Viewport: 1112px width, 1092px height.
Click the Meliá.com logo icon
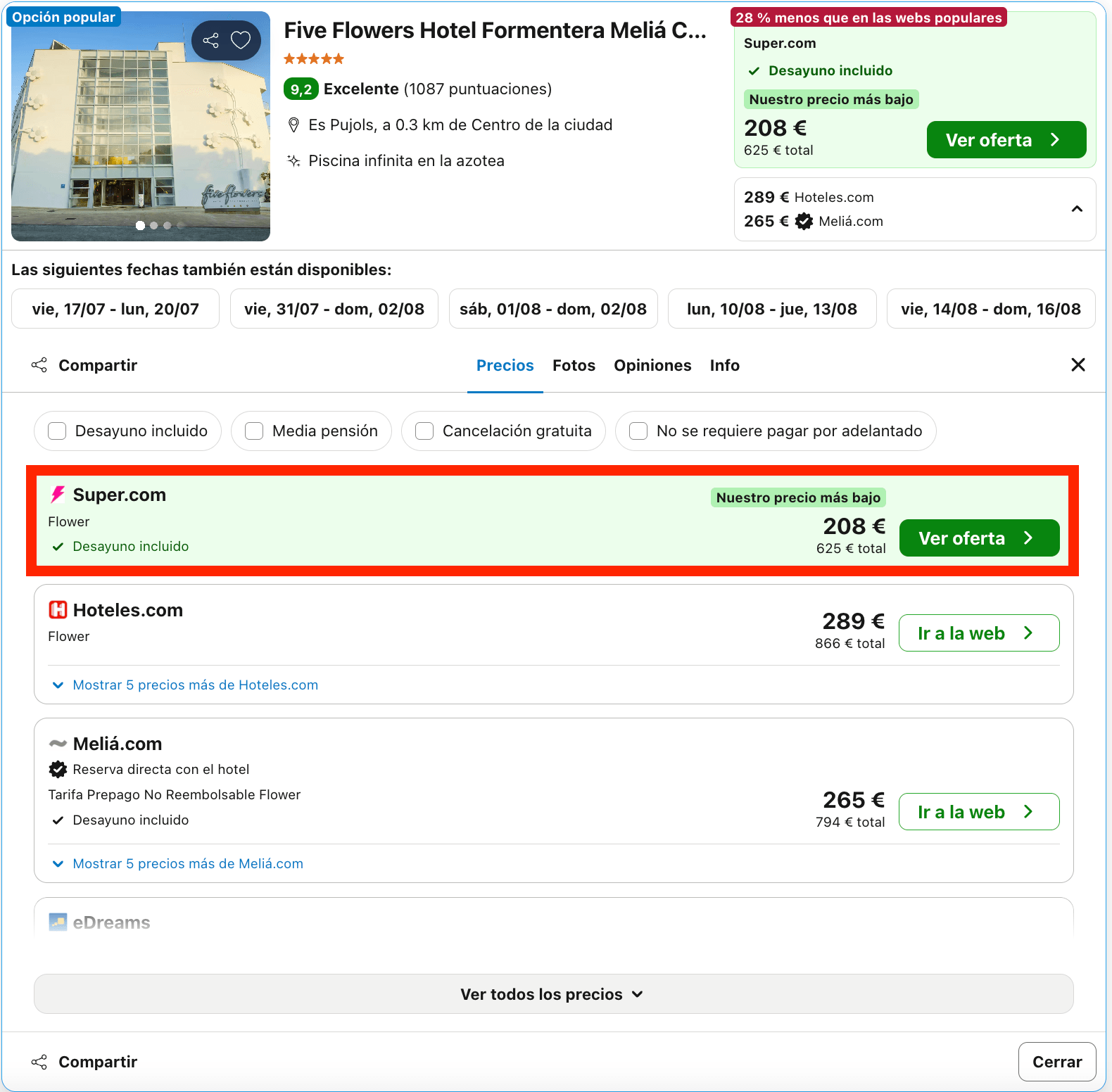coord(58,744)
